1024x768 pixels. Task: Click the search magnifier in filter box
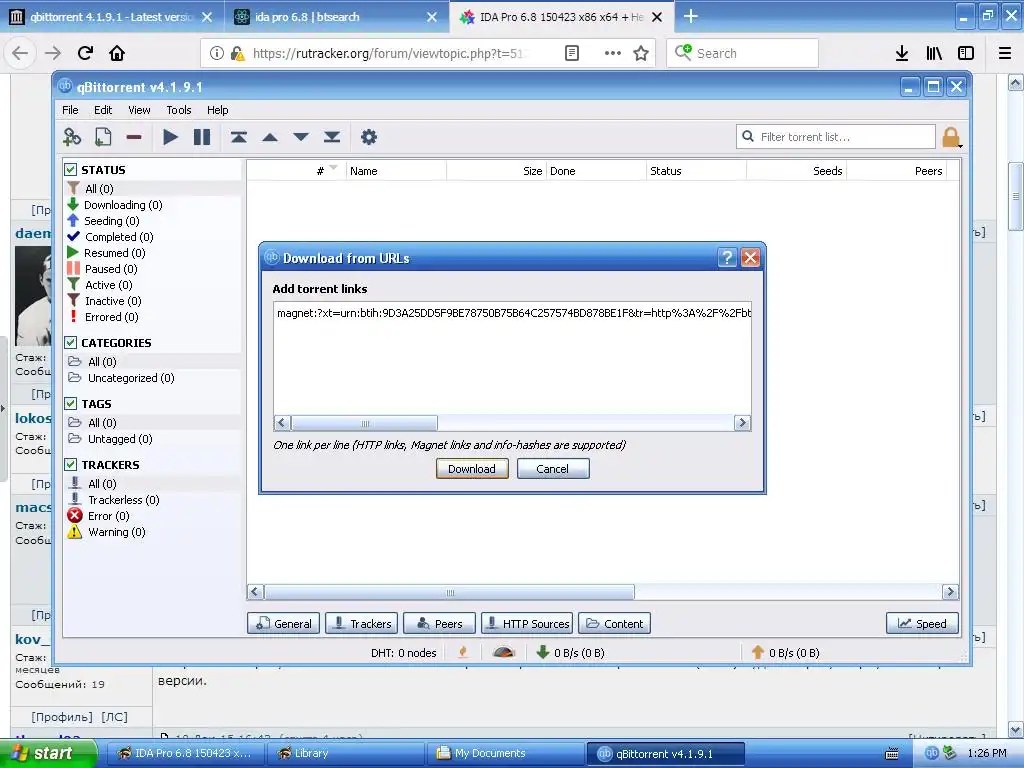tap(748, 136)
